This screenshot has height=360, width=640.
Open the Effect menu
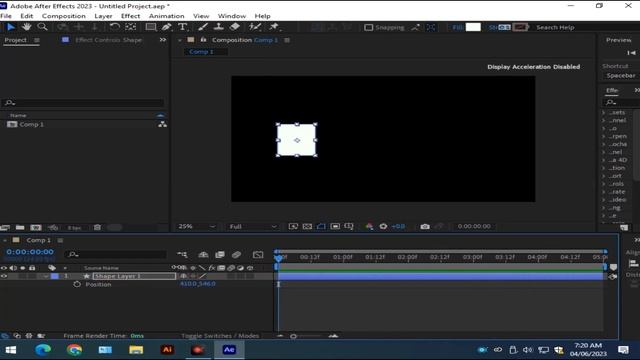131,16
